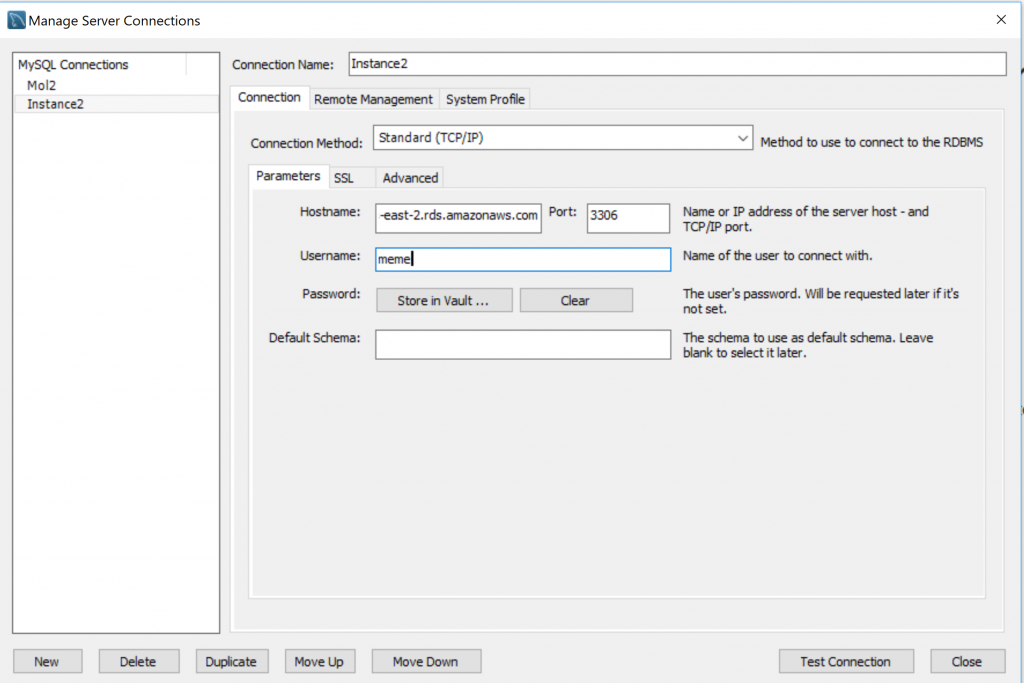Image resolution: width=1024 pixels, height=683 pixels.
Task: Open the System Profile tab
Action: click(x=485, y=99)
